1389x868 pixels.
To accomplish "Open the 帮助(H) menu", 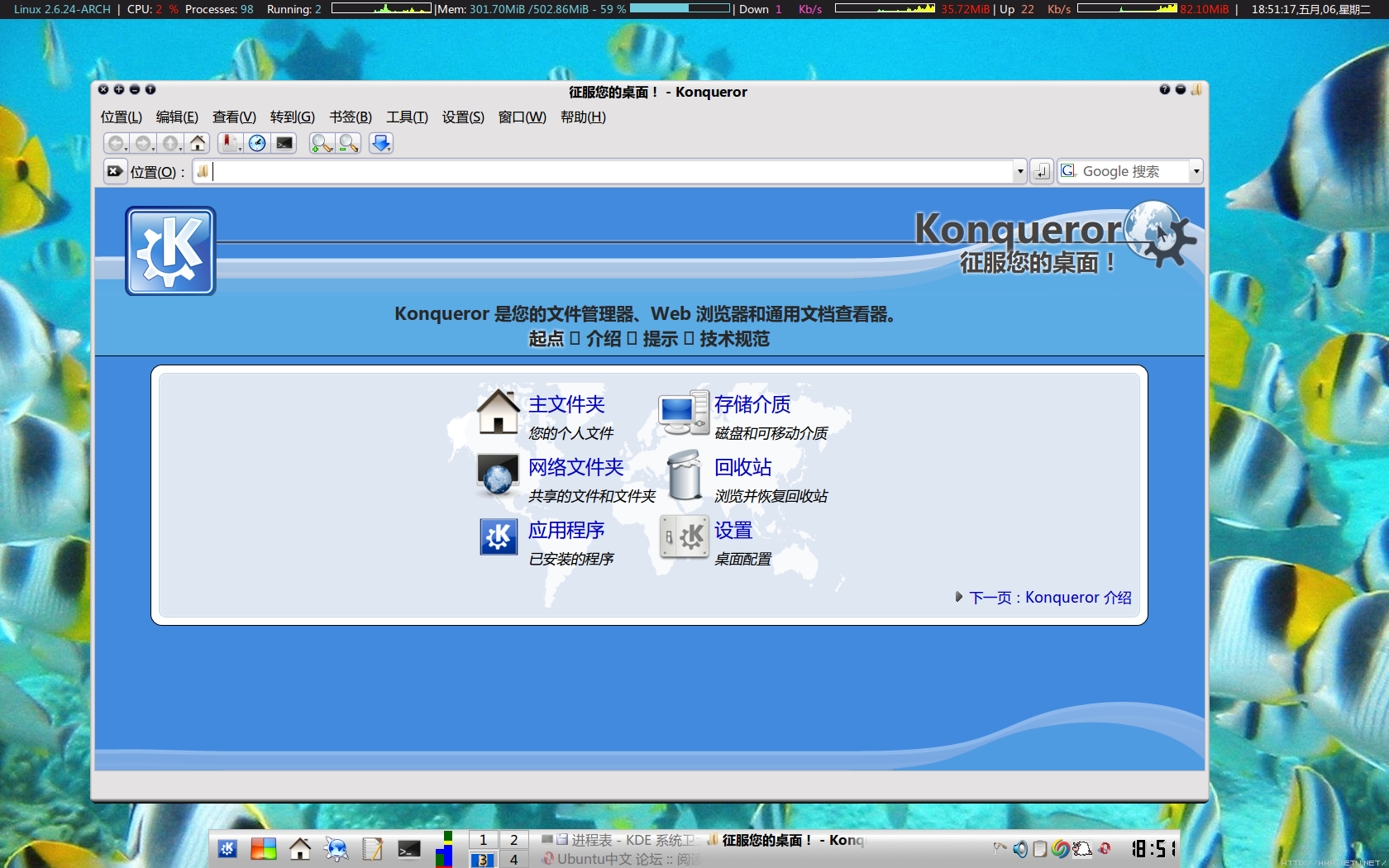I will (x=583, y=117).
